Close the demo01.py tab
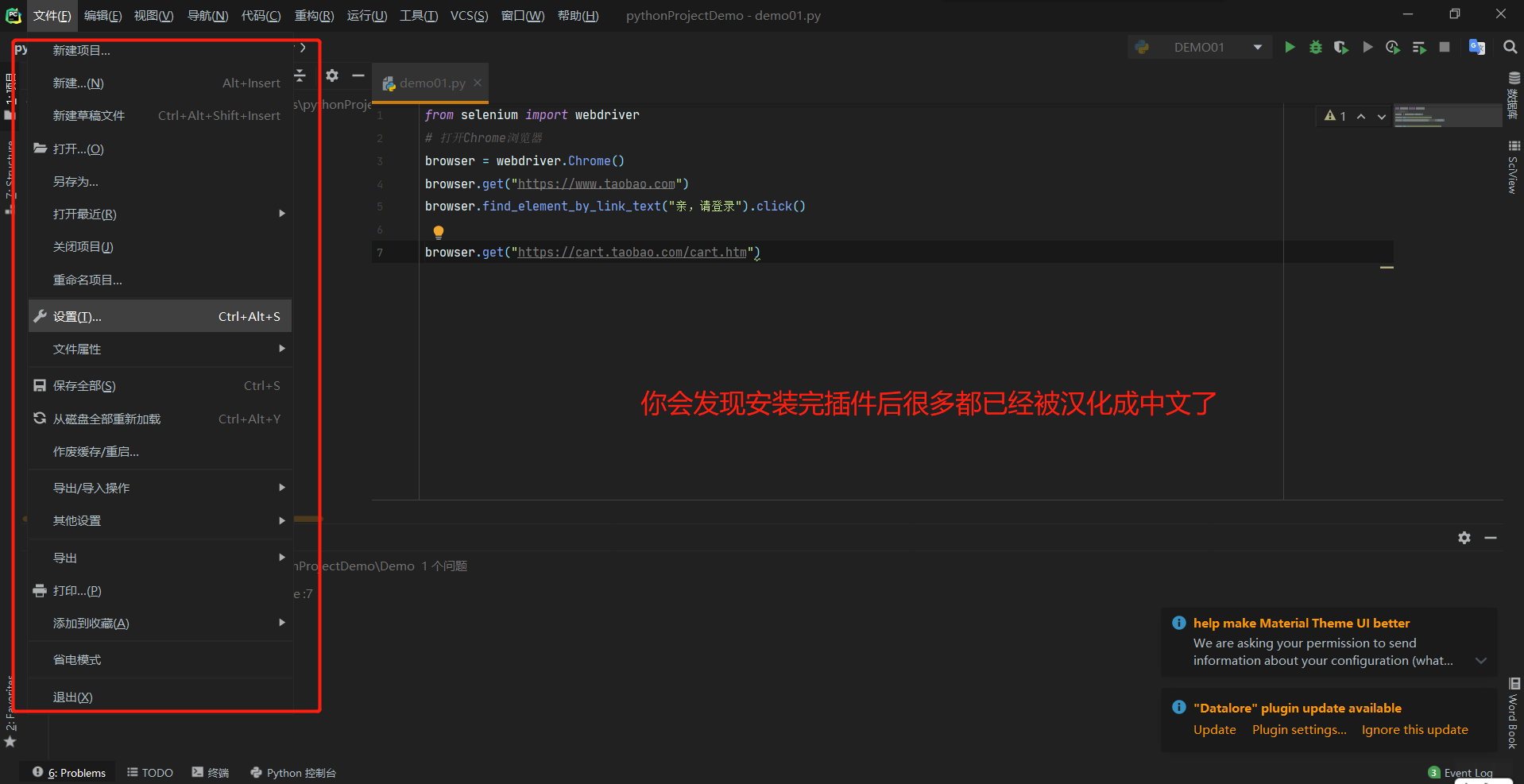The image size is (1524, 784). (x=478, y=83)
